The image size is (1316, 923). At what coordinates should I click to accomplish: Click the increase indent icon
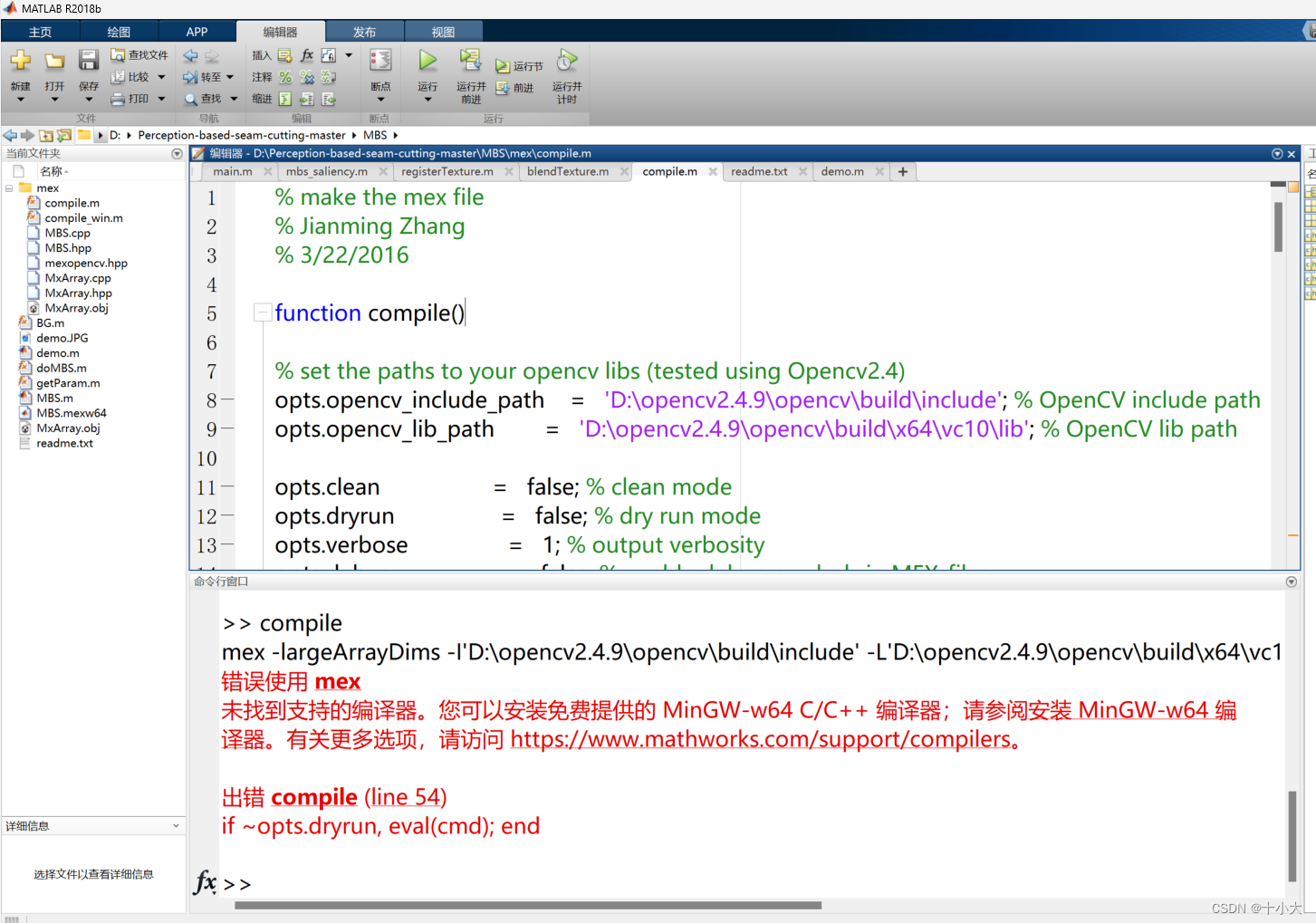(307, 99)
